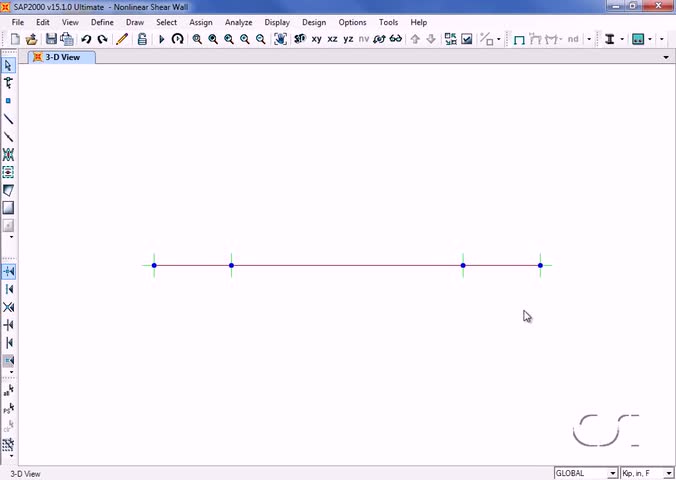
Task: Click the steel I-section design icon
Action: point(610,39)
